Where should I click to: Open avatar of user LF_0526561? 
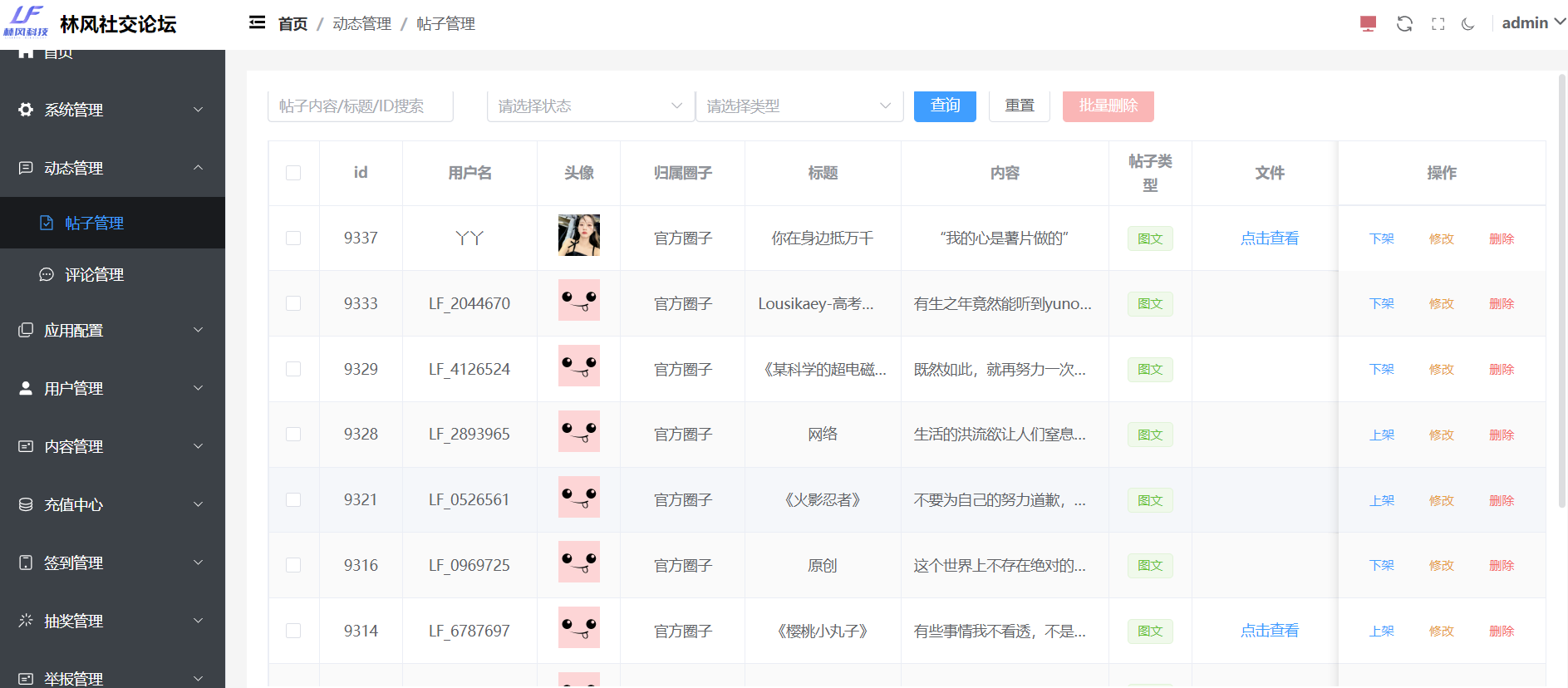click(579, 497)
